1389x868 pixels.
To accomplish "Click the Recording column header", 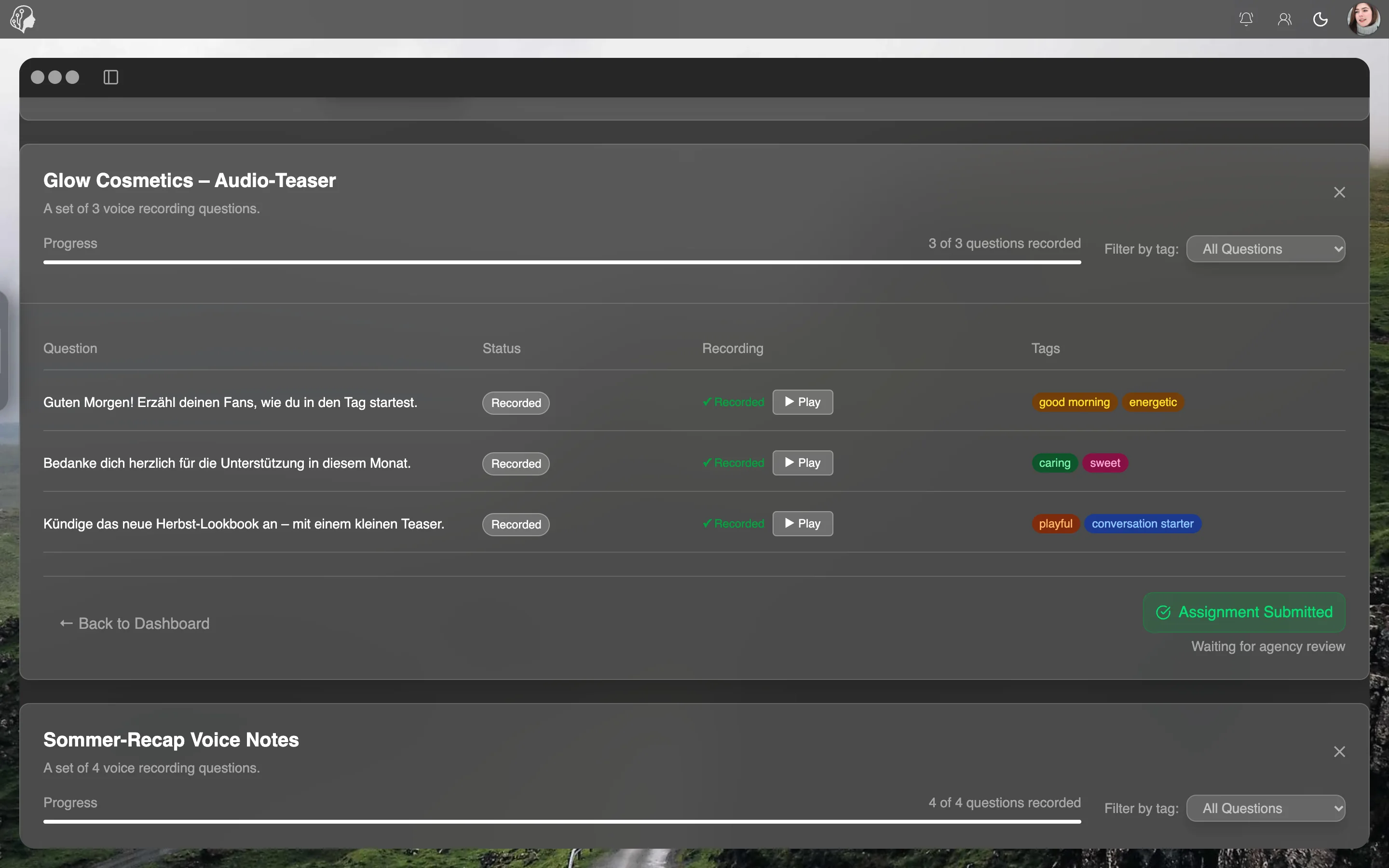I will click(x=733, y=349).
